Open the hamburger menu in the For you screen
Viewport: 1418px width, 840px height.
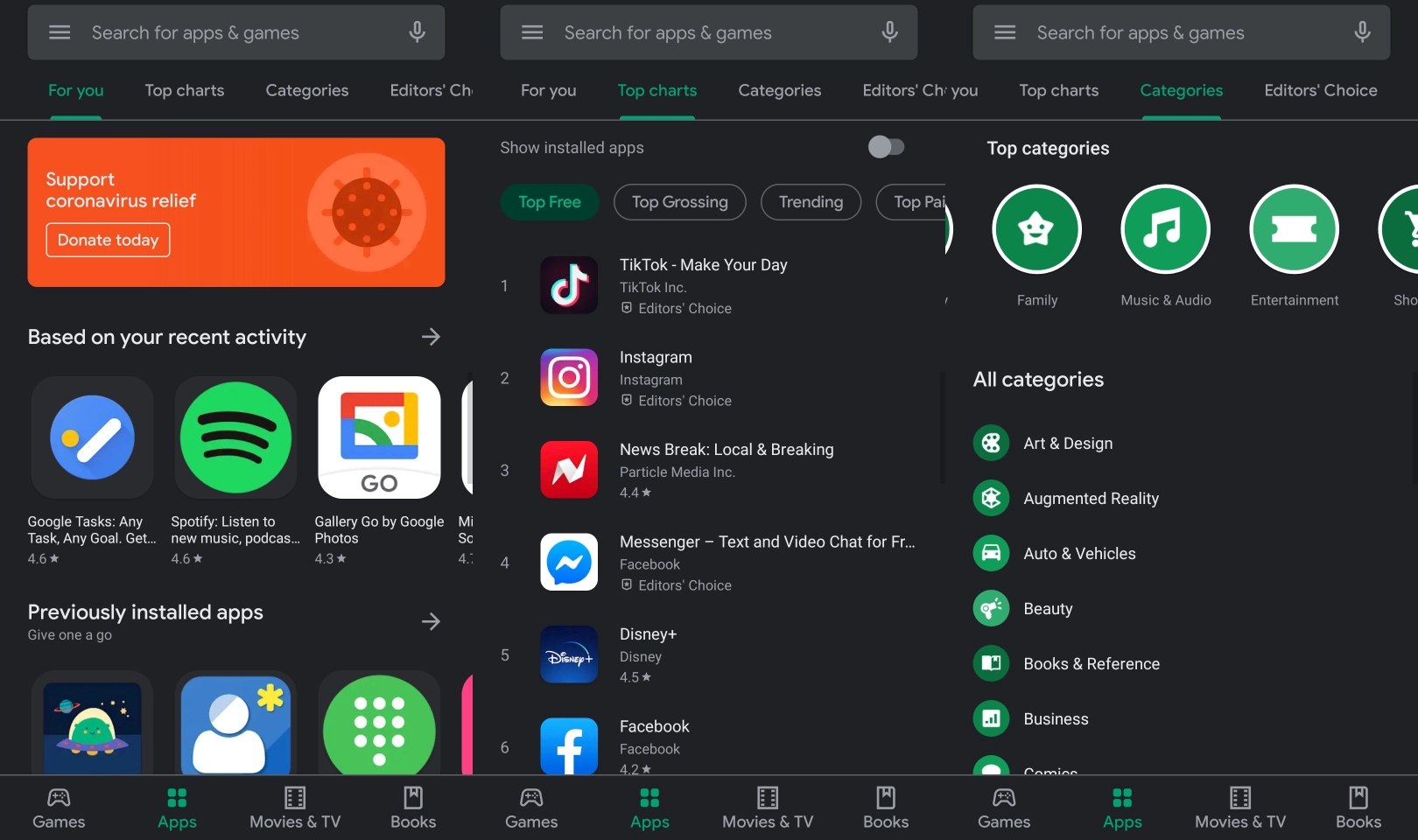point(60,32)
